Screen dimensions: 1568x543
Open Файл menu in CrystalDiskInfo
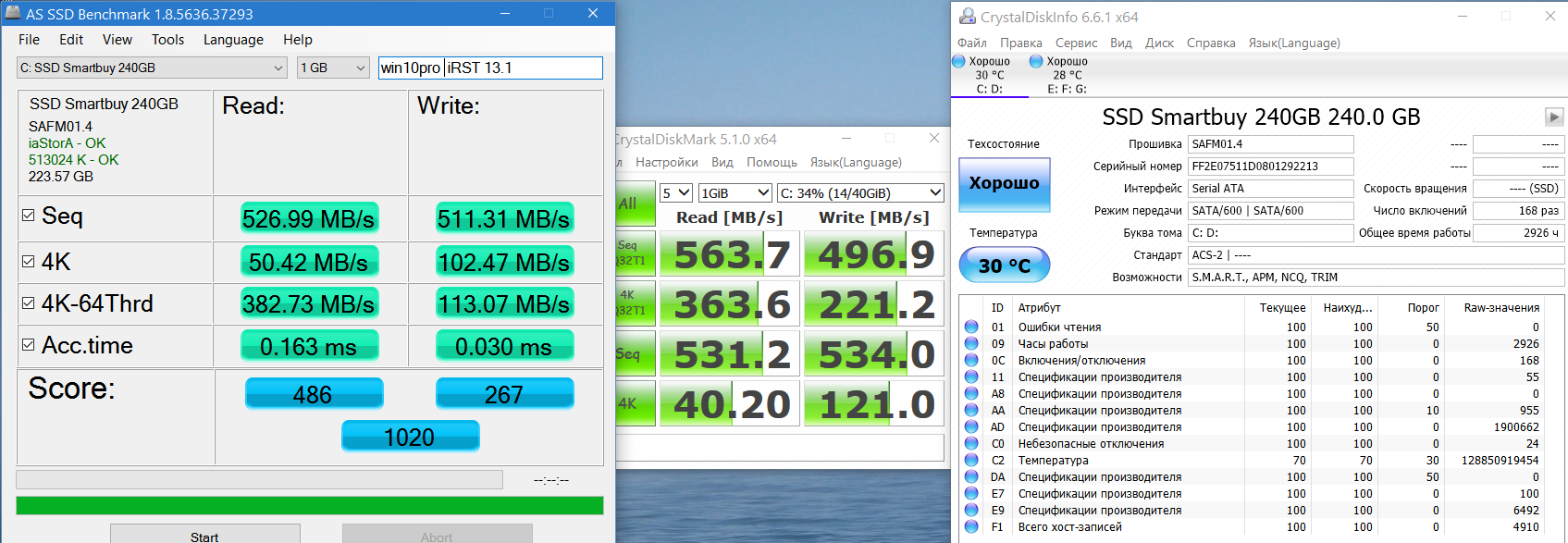coord(972,43)
